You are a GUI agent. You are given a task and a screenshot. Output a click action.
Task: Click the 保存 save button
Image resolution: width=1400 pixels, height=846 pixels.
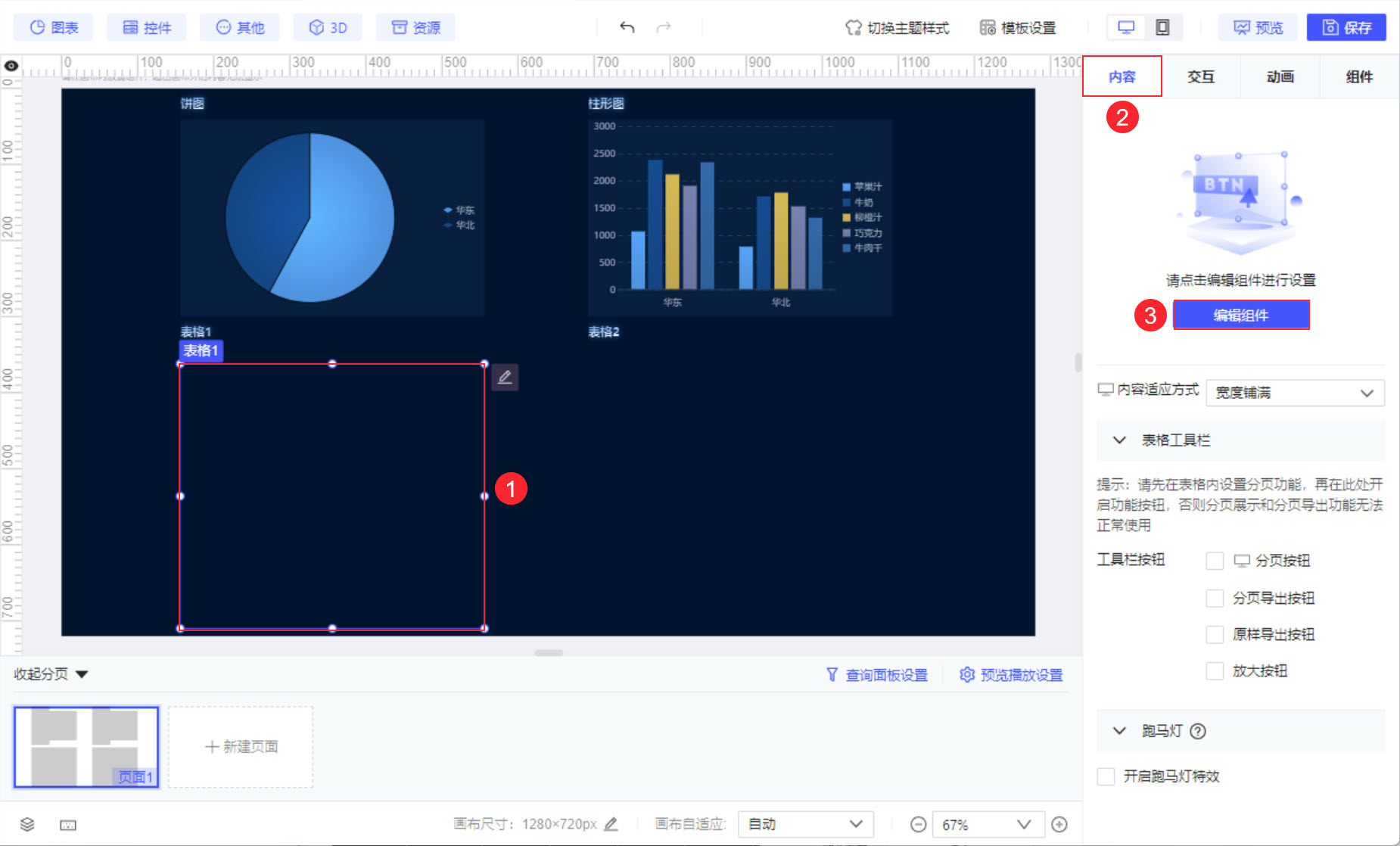[x=1346, y=27]
